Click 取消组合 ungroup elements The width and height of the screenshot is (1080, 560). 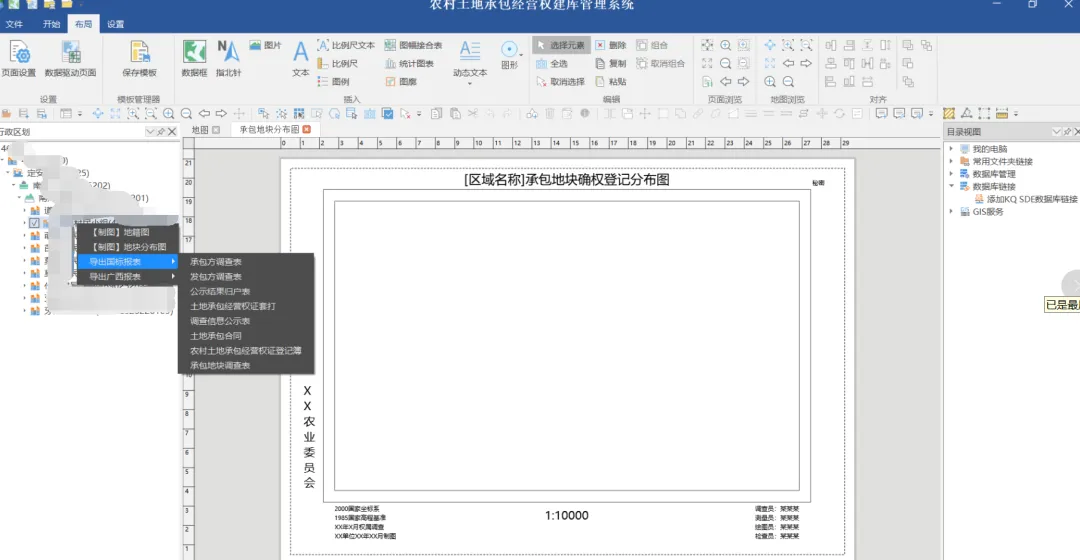661,63
